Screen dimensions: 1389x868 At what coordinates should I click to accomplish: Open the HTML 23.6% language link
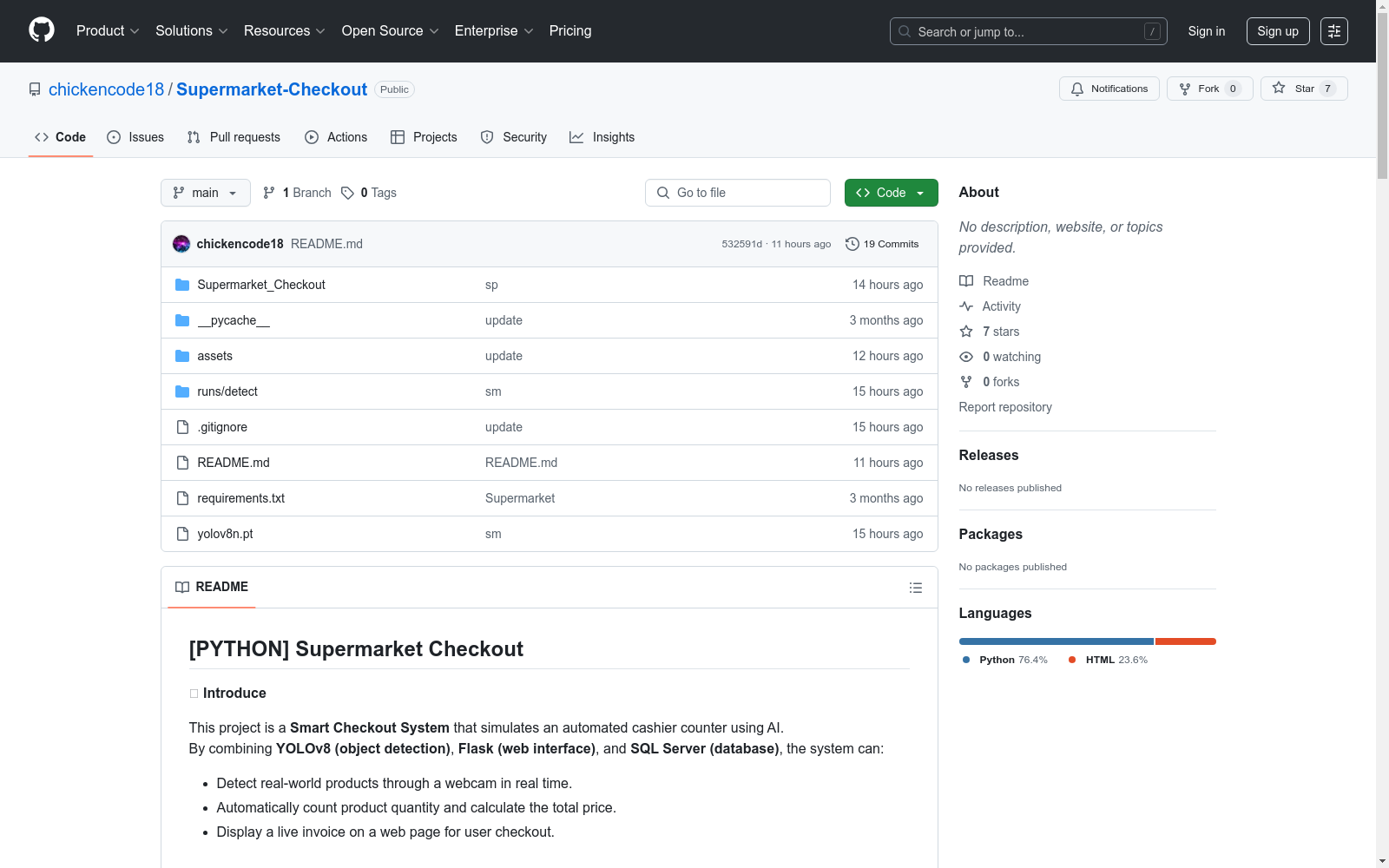pos(1109,660)
